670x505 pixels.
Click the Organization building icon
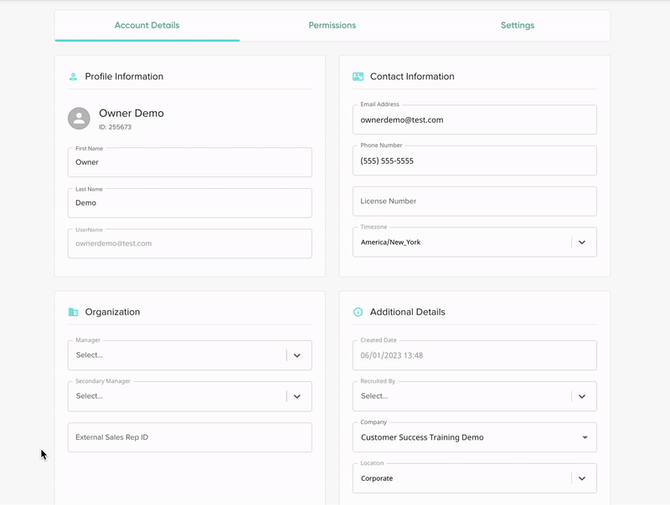73,312
